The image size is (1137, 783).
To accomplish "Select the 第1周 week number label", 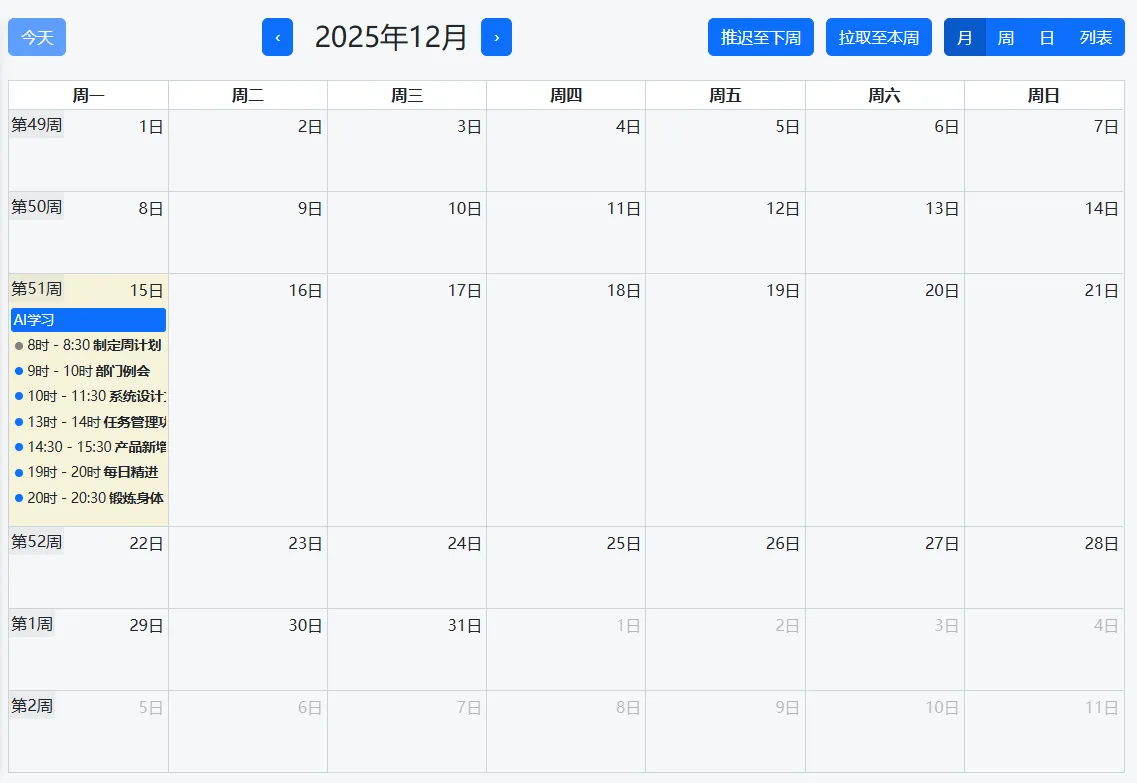I will point(32,624).
